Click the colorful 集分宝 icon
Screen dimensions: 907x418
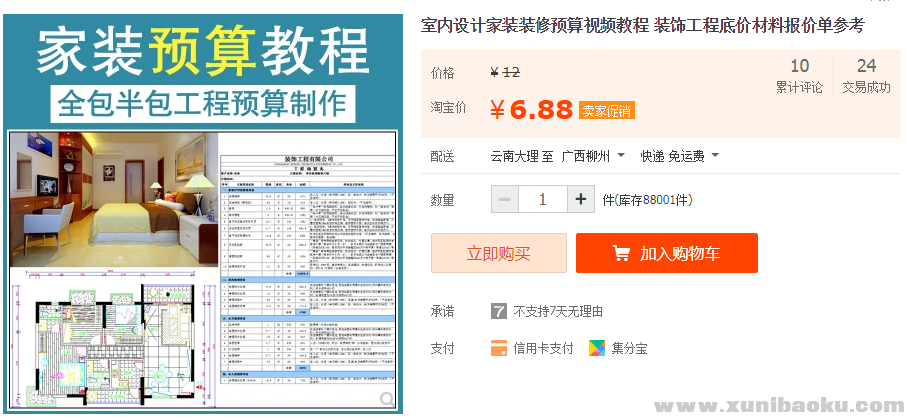(x=596, y=349)
